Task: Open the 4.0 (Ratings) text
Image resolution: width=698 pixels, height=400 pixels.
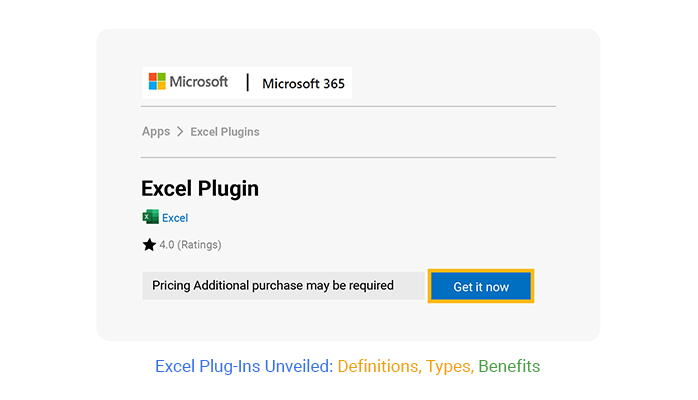Action: 190,244
